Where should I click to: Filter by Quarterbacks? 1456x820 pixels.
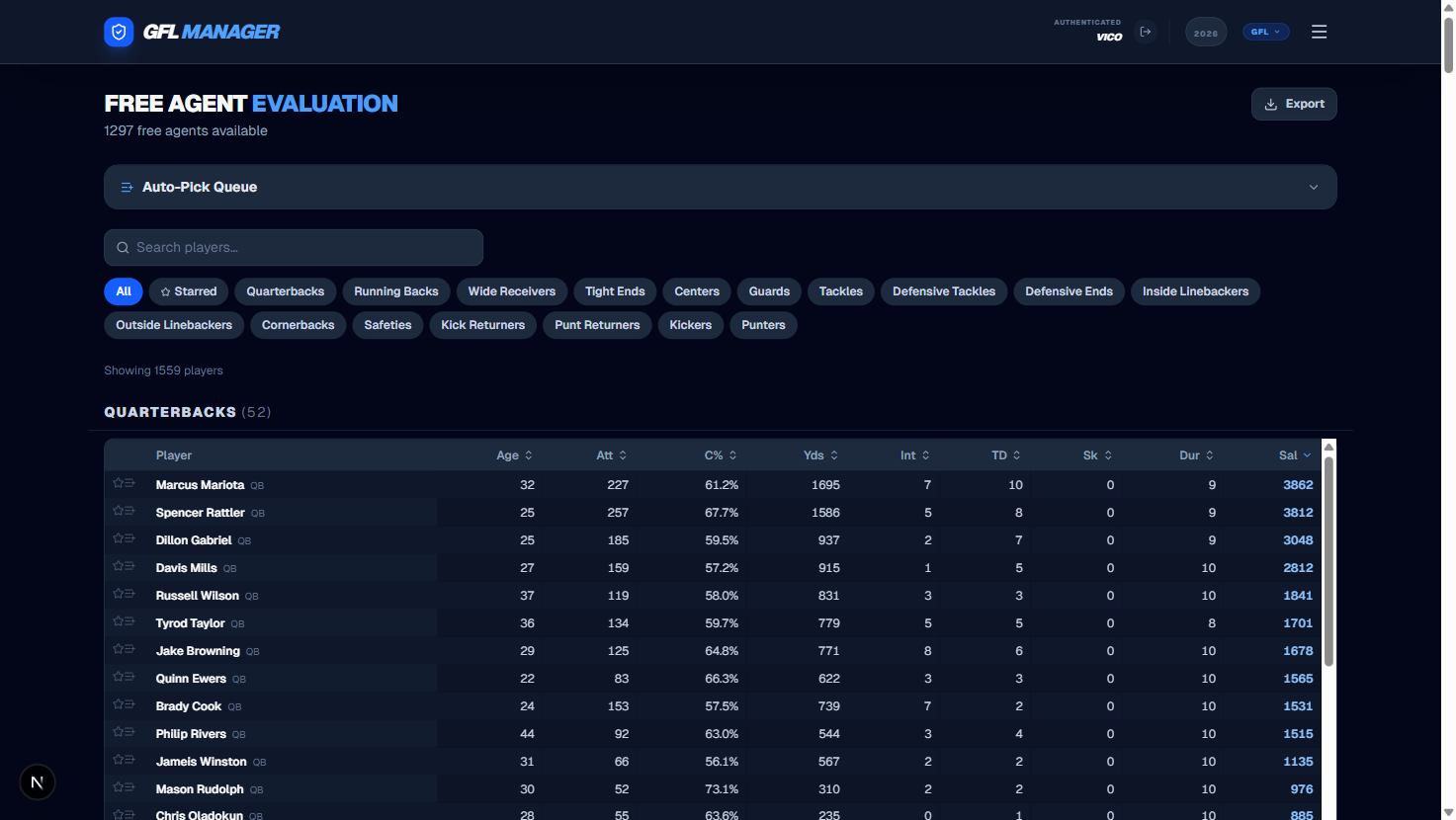[286, 291]
